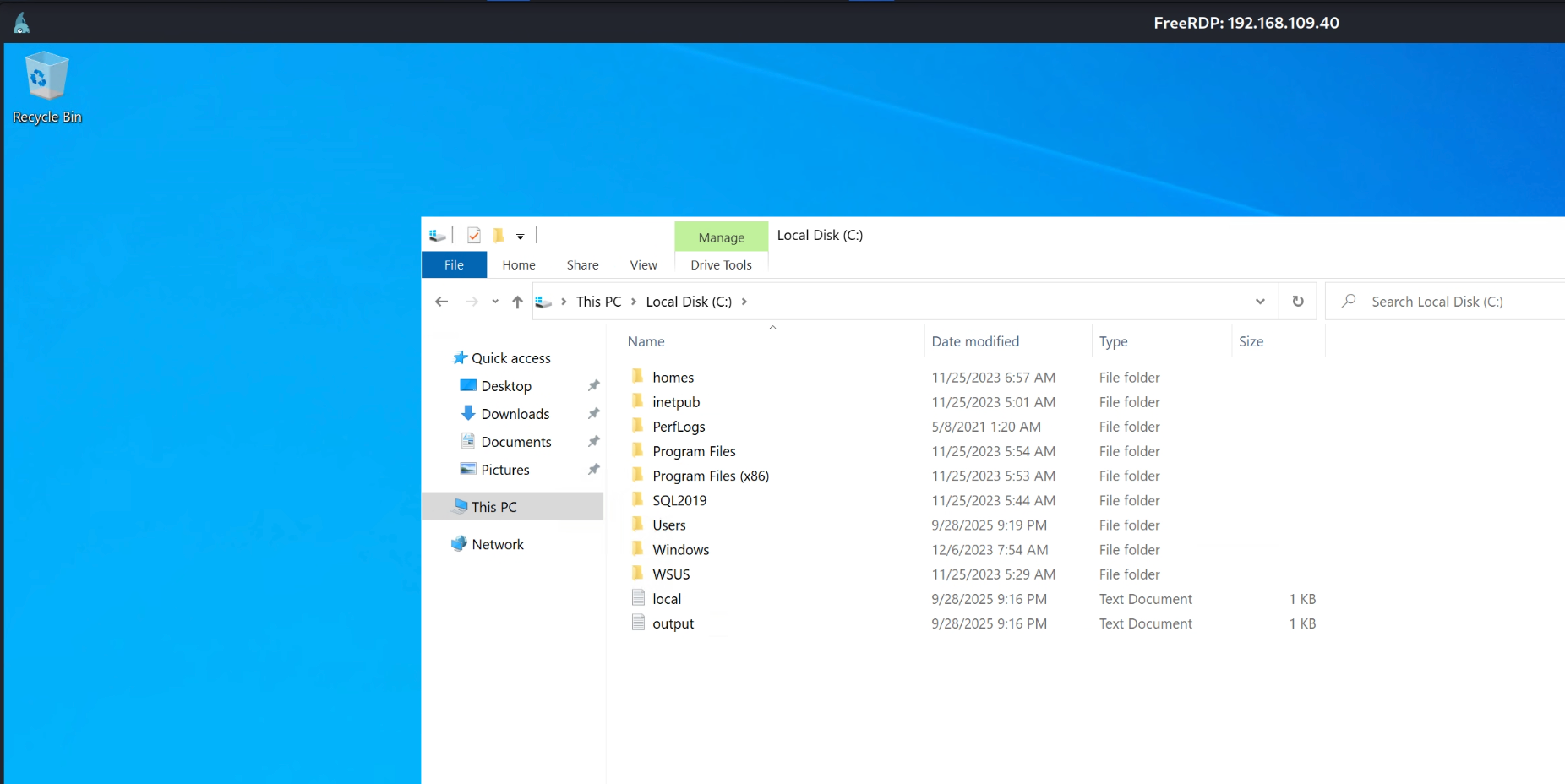This screenshot has height=784, width=1565.
Task: Refresh the Local Disk (C:) listing
Action: tap(1298, 302)
